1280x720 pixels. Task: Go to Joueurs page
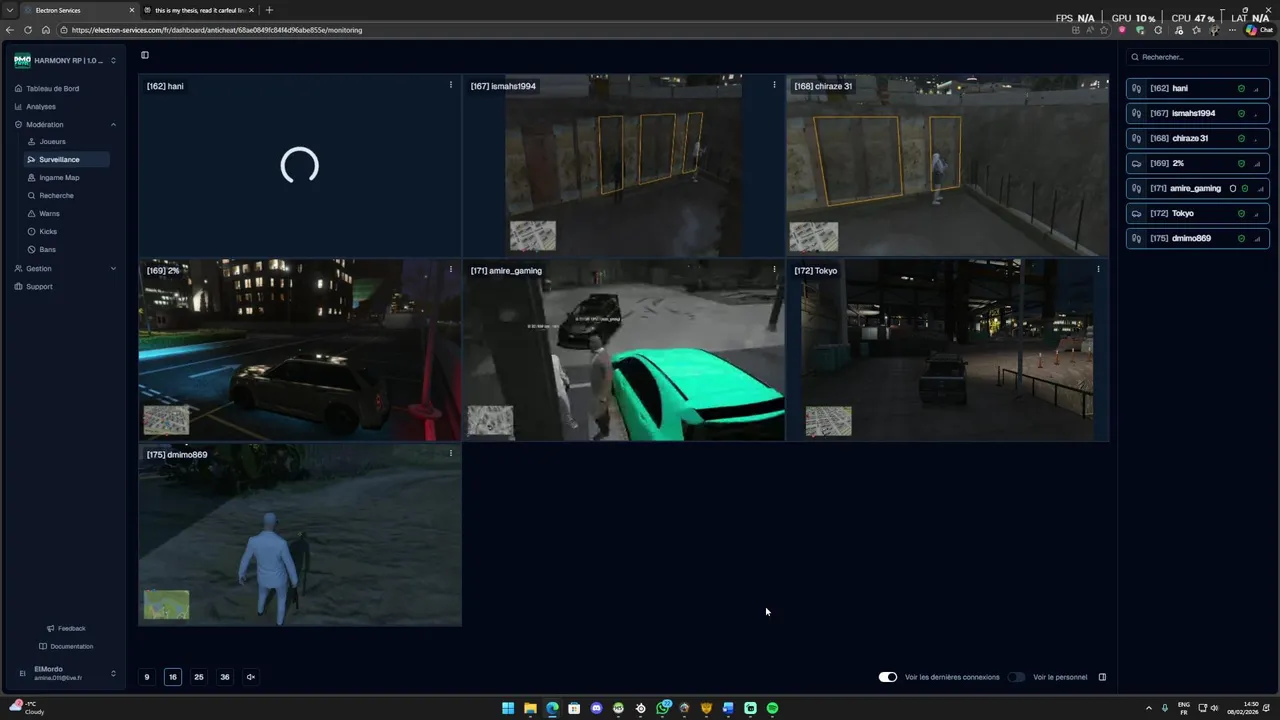(52, 142)
